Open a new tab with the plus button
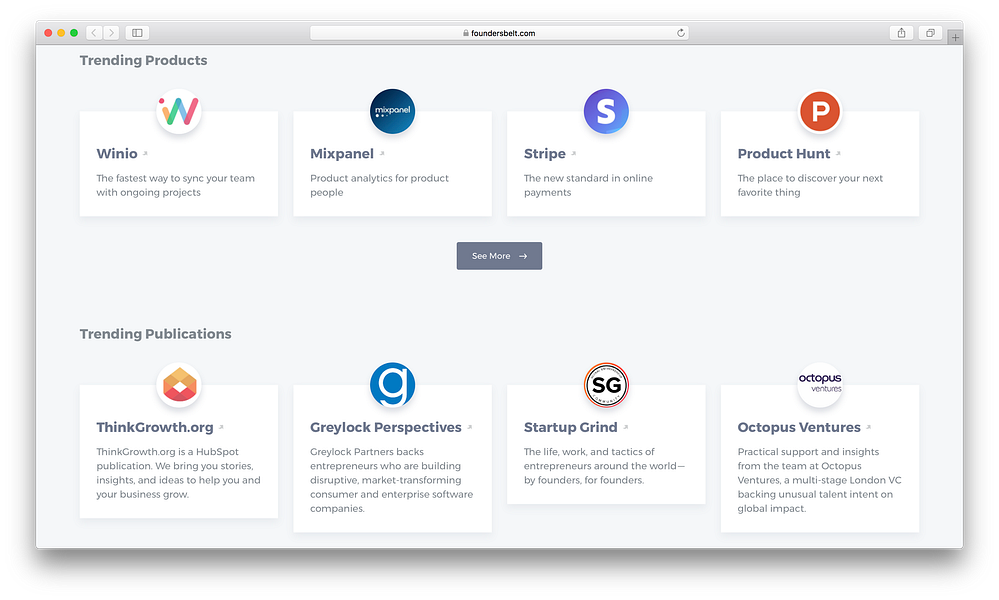Screen dimensions: 999x600 955,38
